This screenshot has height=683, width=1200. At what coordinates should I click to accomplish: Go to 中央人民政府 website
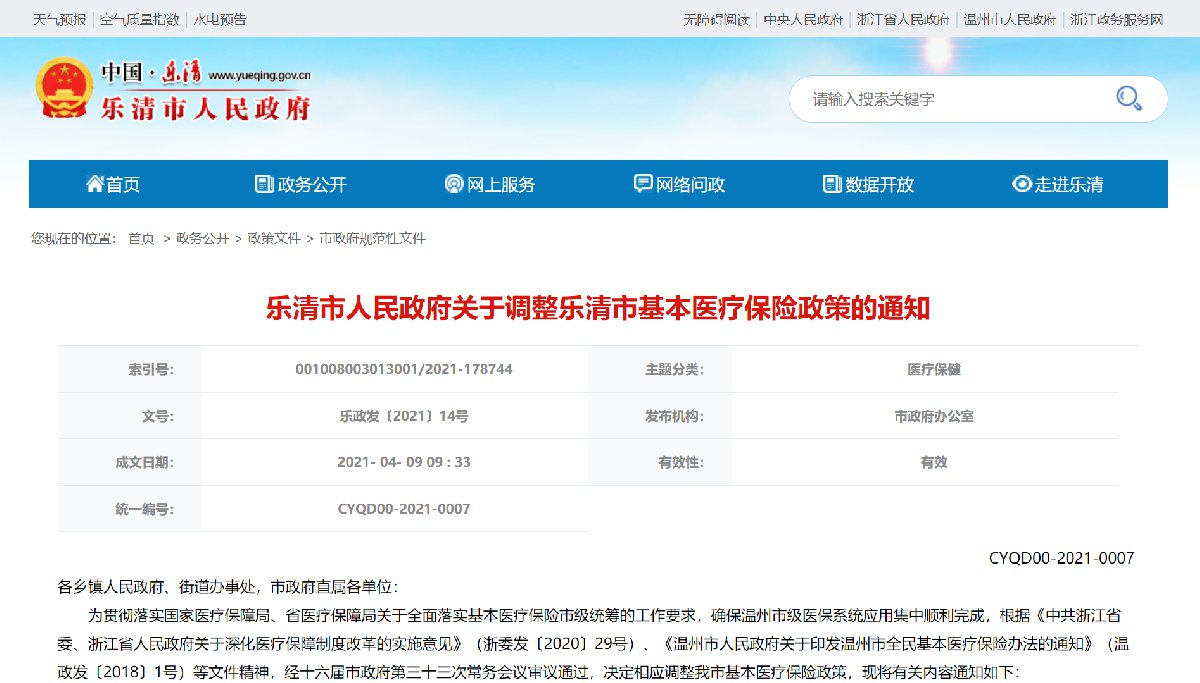[x=804, y=19]
